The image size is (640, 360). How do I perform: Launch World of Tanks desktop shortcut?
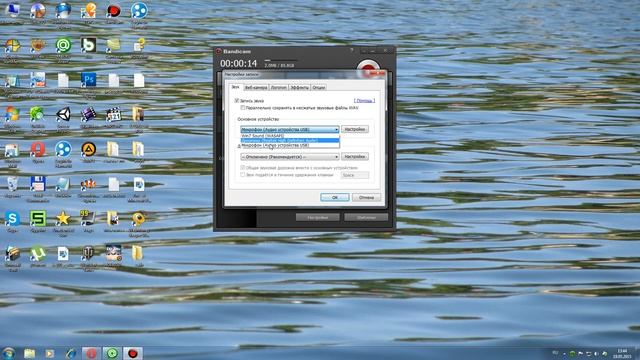click(x=88, y=254)
